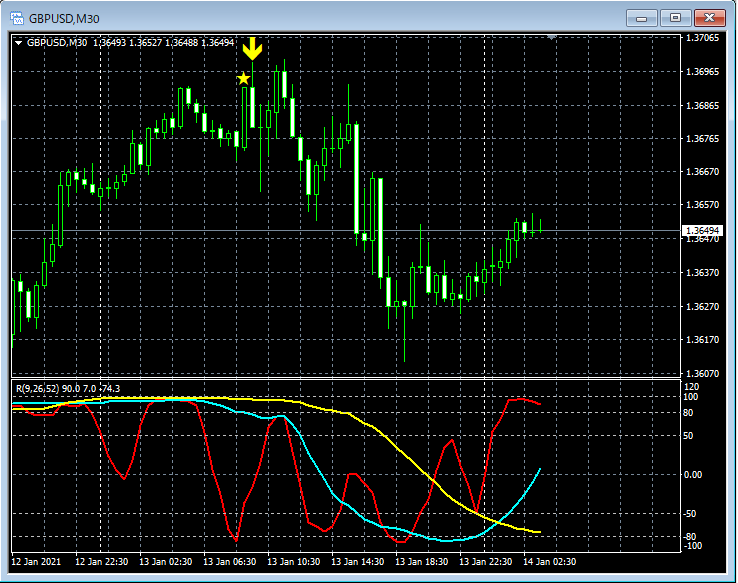Click the GBPUSD,M30 window title text

tap(64, 18)
